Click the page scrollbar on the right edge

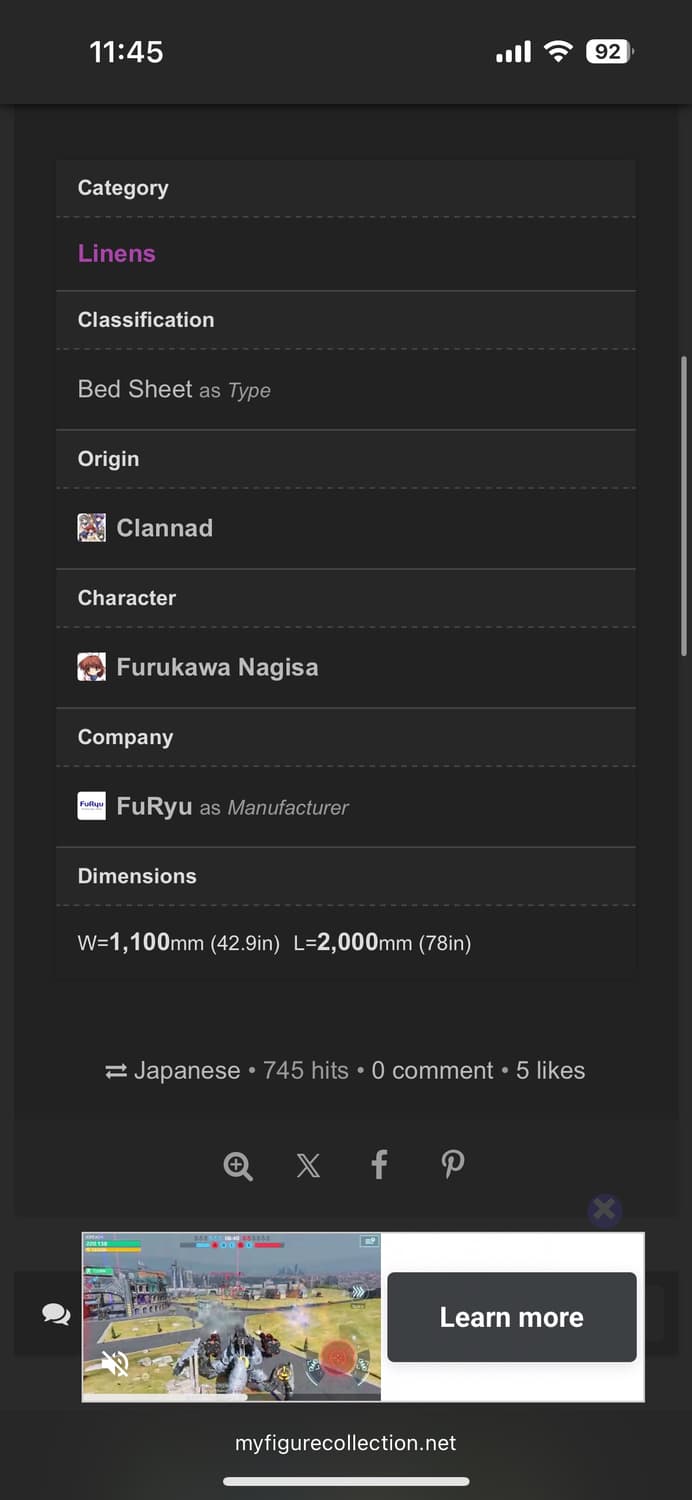(684, 505)
